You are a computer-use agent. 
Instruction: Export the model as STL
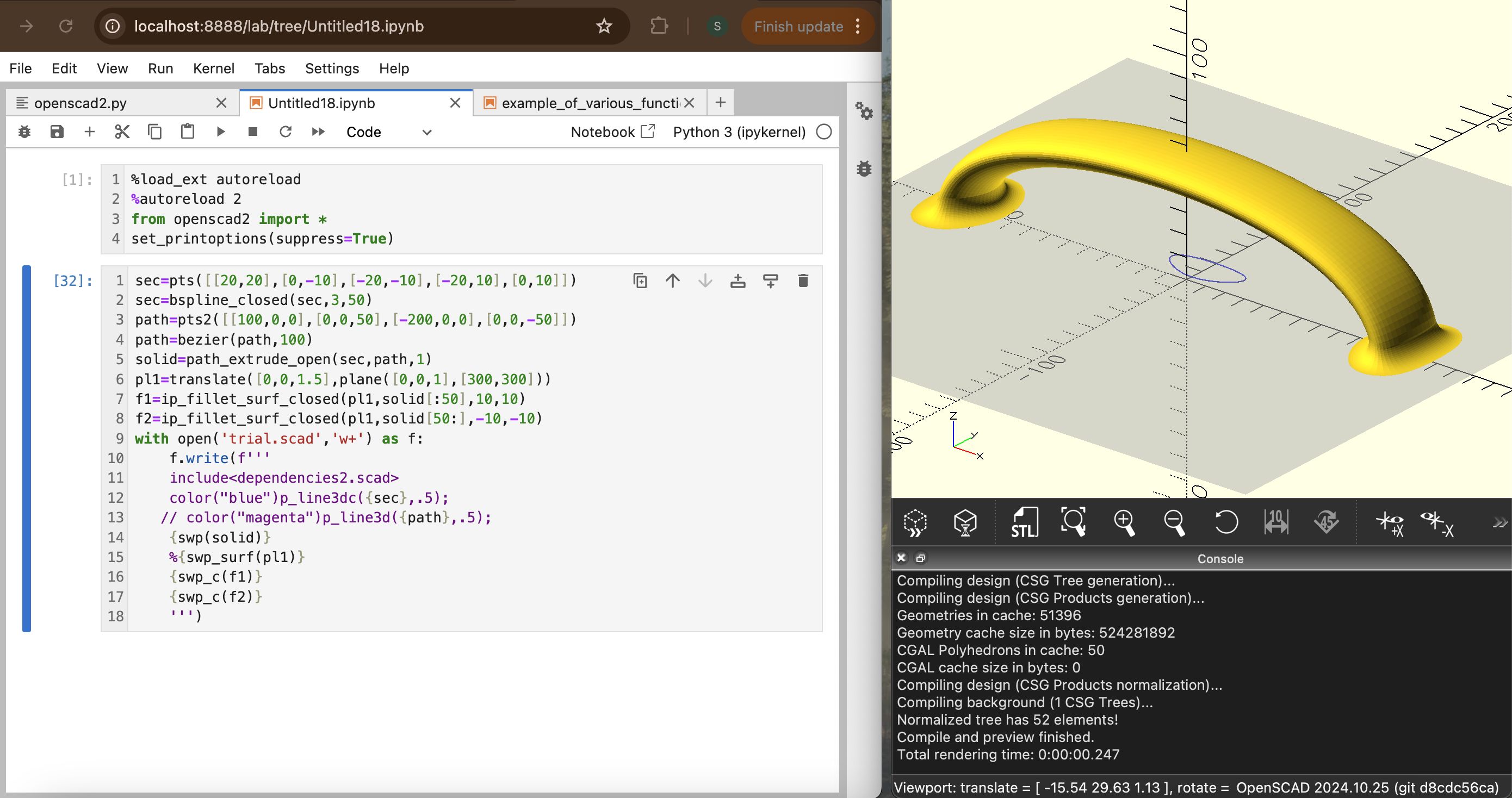click(x=1024, y=522)
